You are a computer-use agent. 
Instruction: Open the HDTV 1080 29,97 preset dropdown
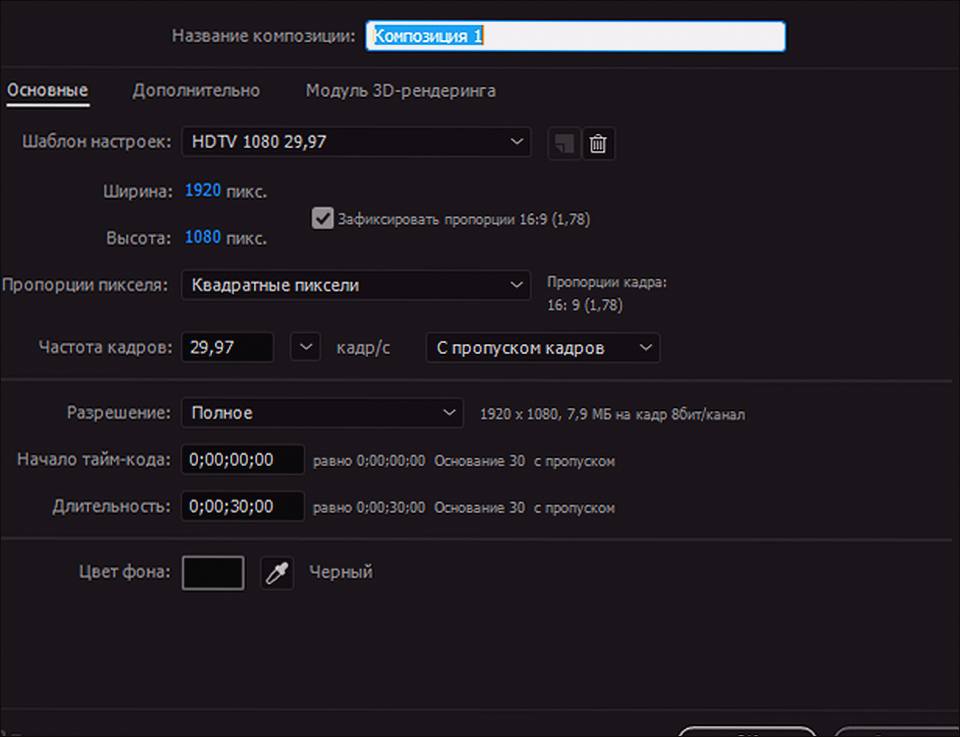pos(356,142)
